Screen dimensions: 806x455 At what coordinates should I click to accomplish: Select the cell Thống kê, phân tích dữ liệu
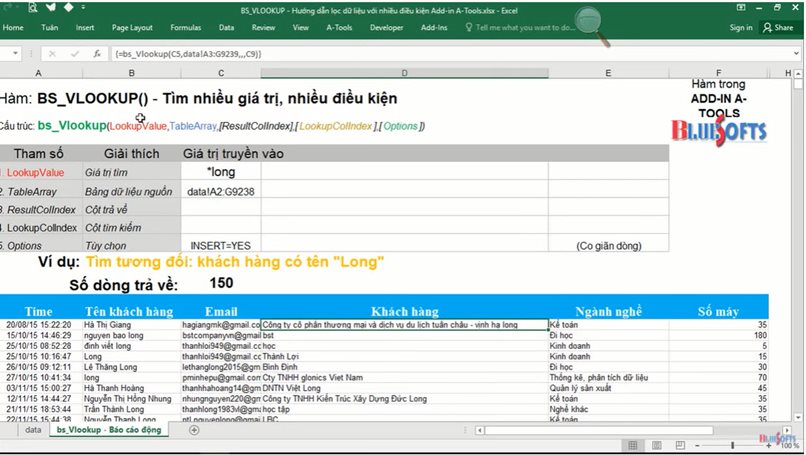click(x=609, y=377)
